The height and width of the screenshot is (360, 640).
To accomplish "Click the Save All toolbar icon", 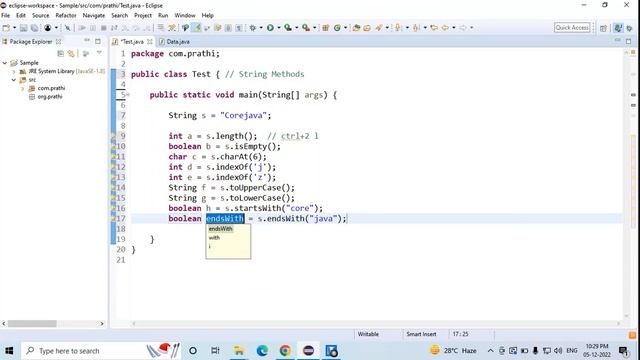I will [35, 28].
